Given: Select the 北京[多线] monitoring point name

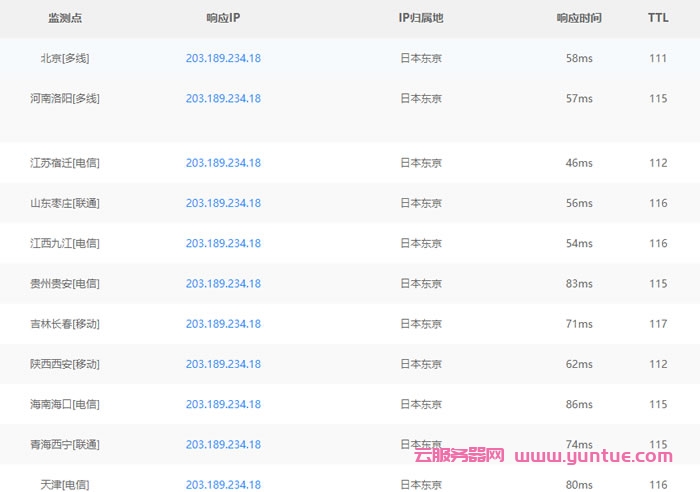Looking at the screenshot, I should coord(65,58).
